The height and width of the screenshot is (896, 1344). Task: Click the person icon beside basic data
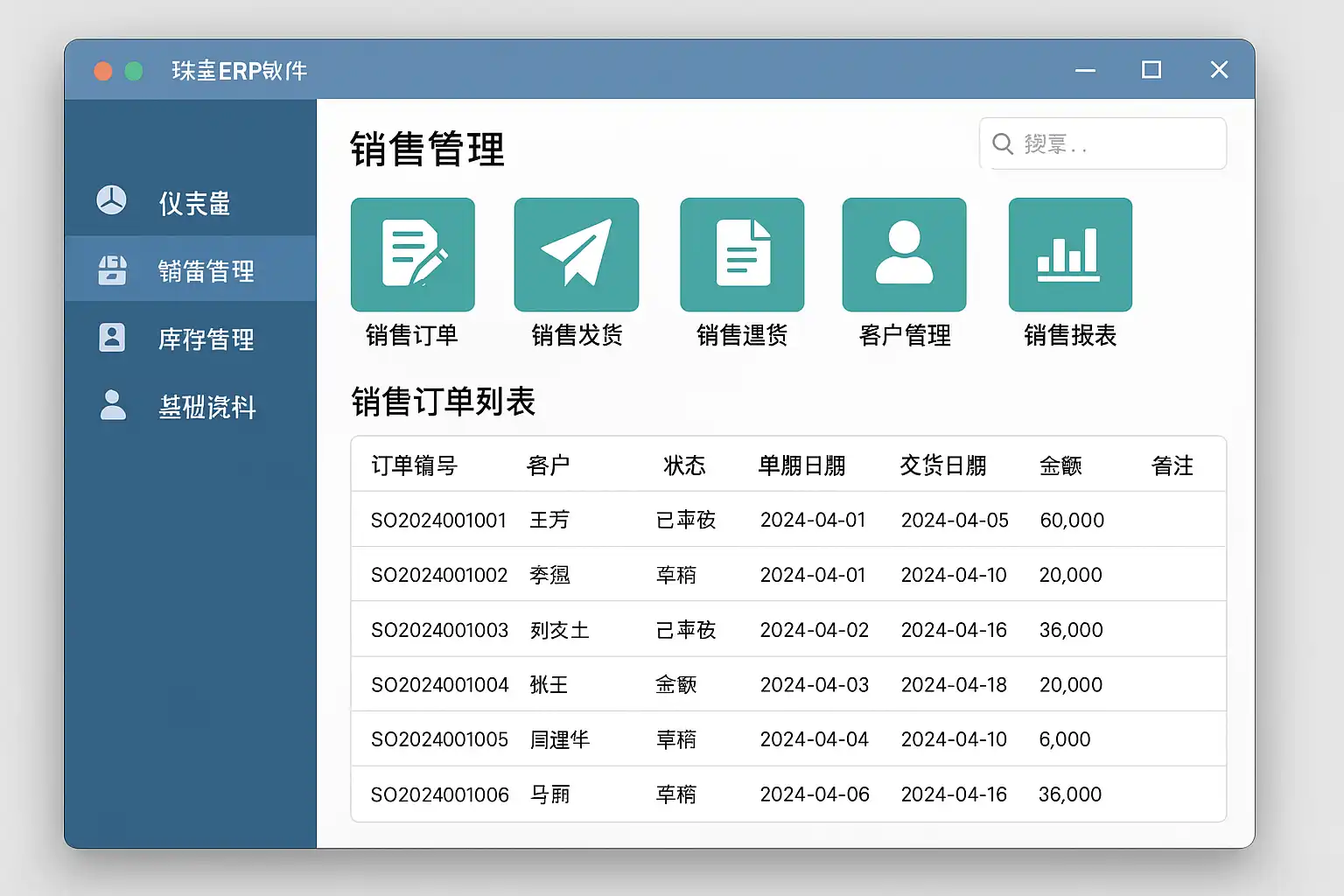coord(113,405)
